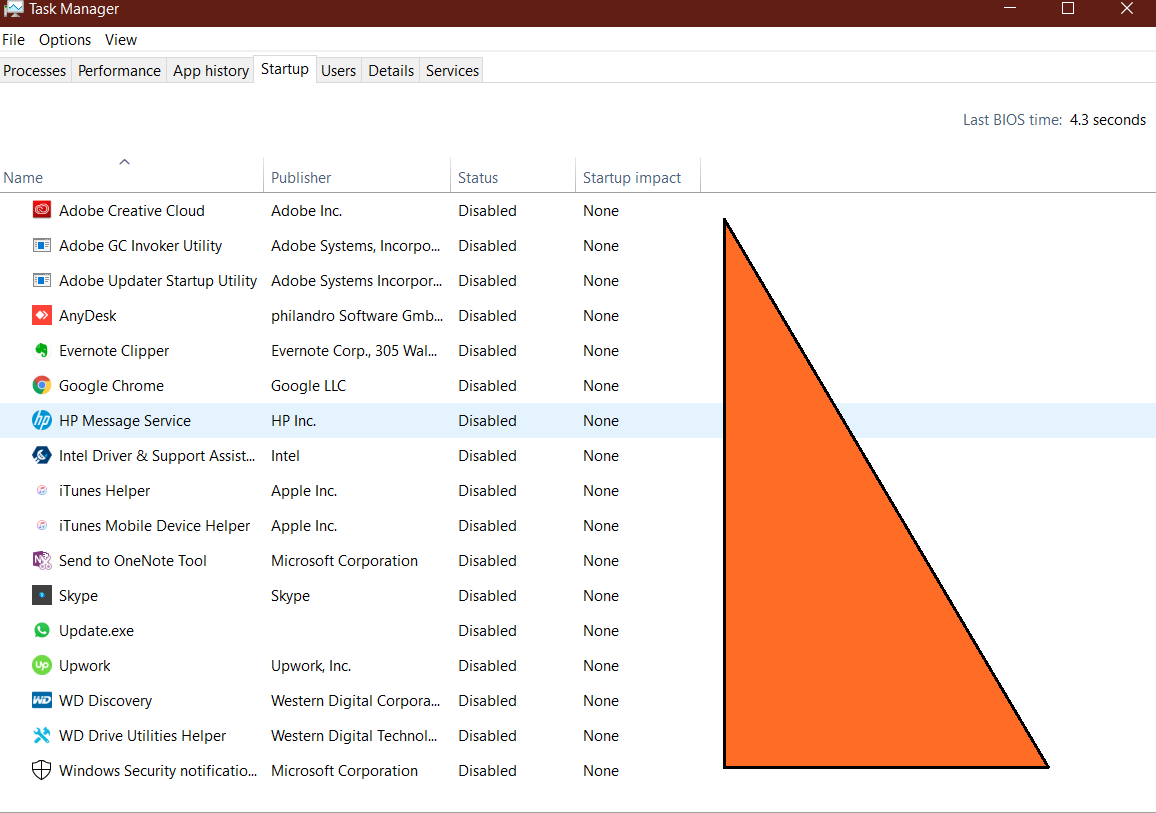The image size is (1156, 813).
Task: Click startup impact None for Evernote Clipper
Action: pyautogui.click(x=601, y=351)
